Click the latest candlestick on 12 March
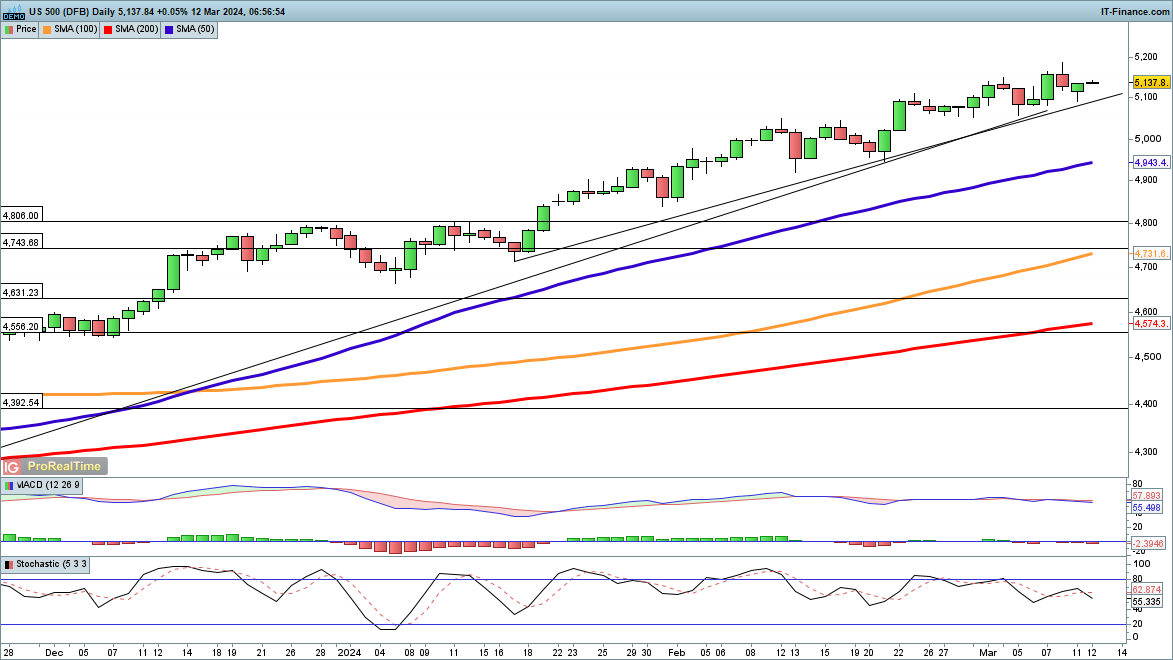 (x=1092, y=82)
